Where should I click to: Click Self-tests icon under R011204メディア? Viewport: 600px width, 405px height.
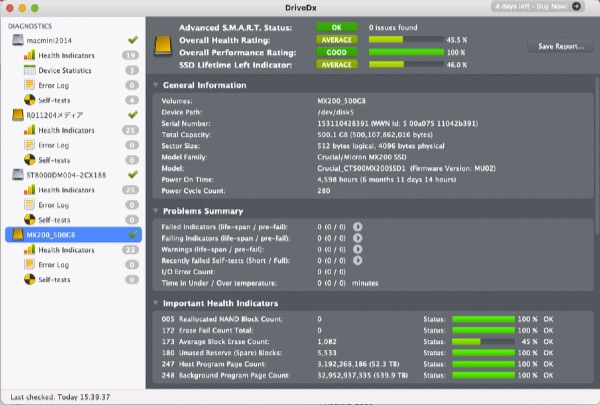(x=29, y=160)
